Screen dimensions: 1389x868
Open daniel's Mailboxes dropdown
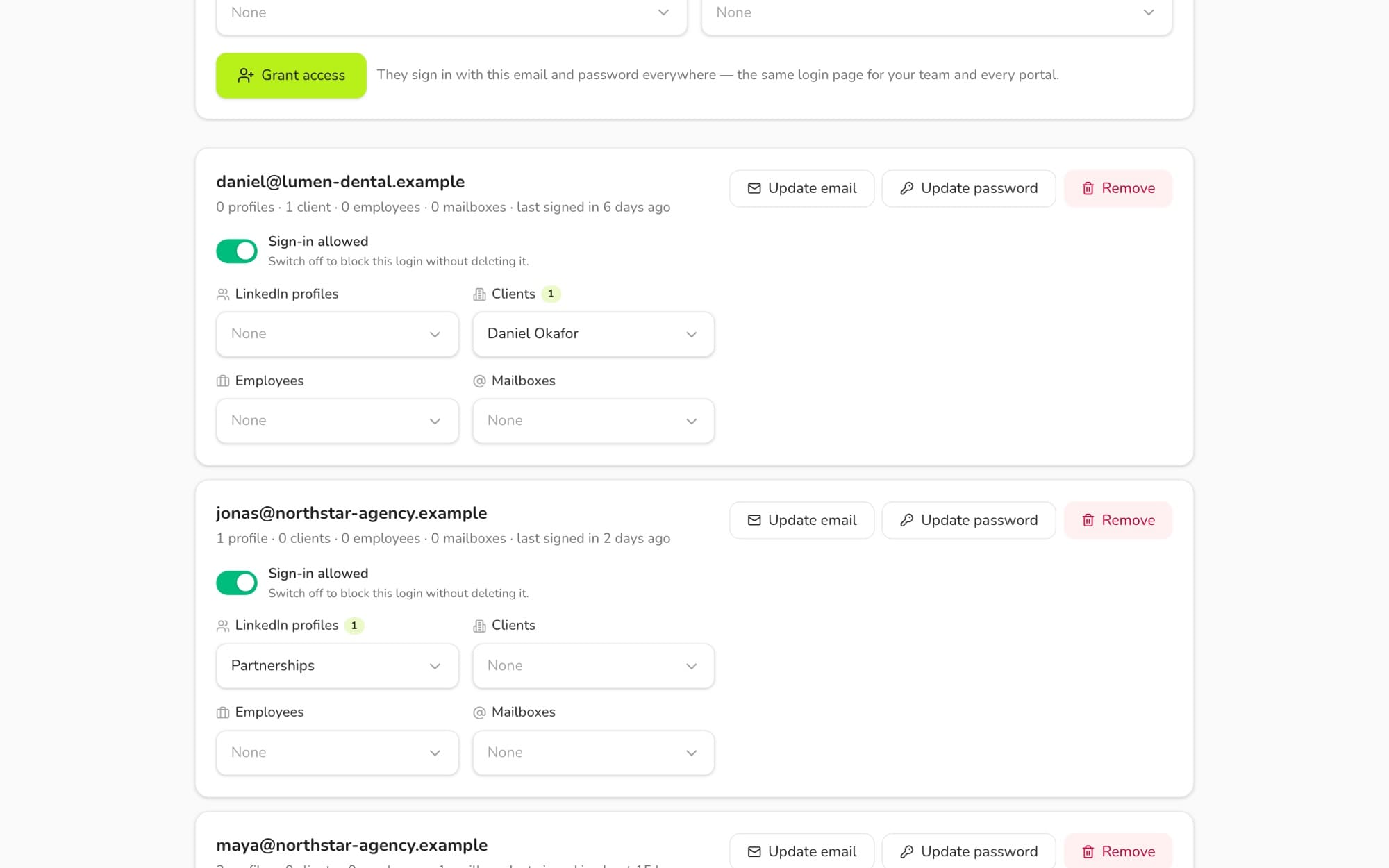[x=594, y=421]
